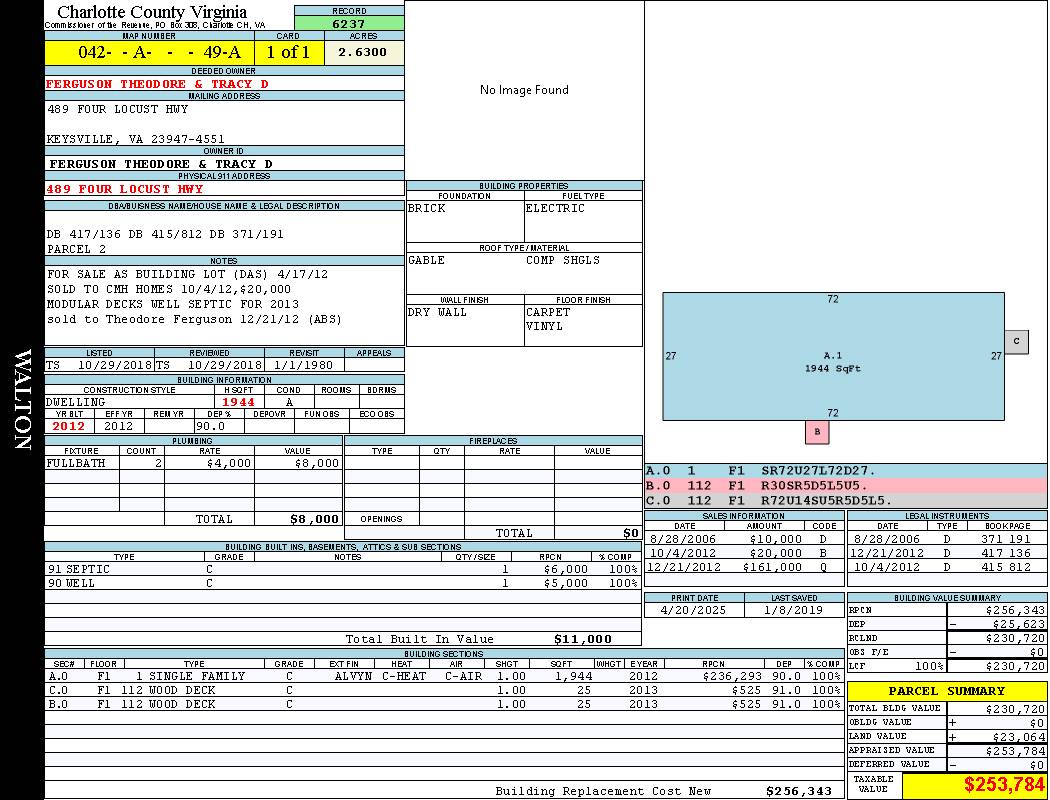The width and height of the screenshot is (1050, 800).
Task: Click the yellow PARCEL SUMMARY header
Action: [x=946, y=691]
